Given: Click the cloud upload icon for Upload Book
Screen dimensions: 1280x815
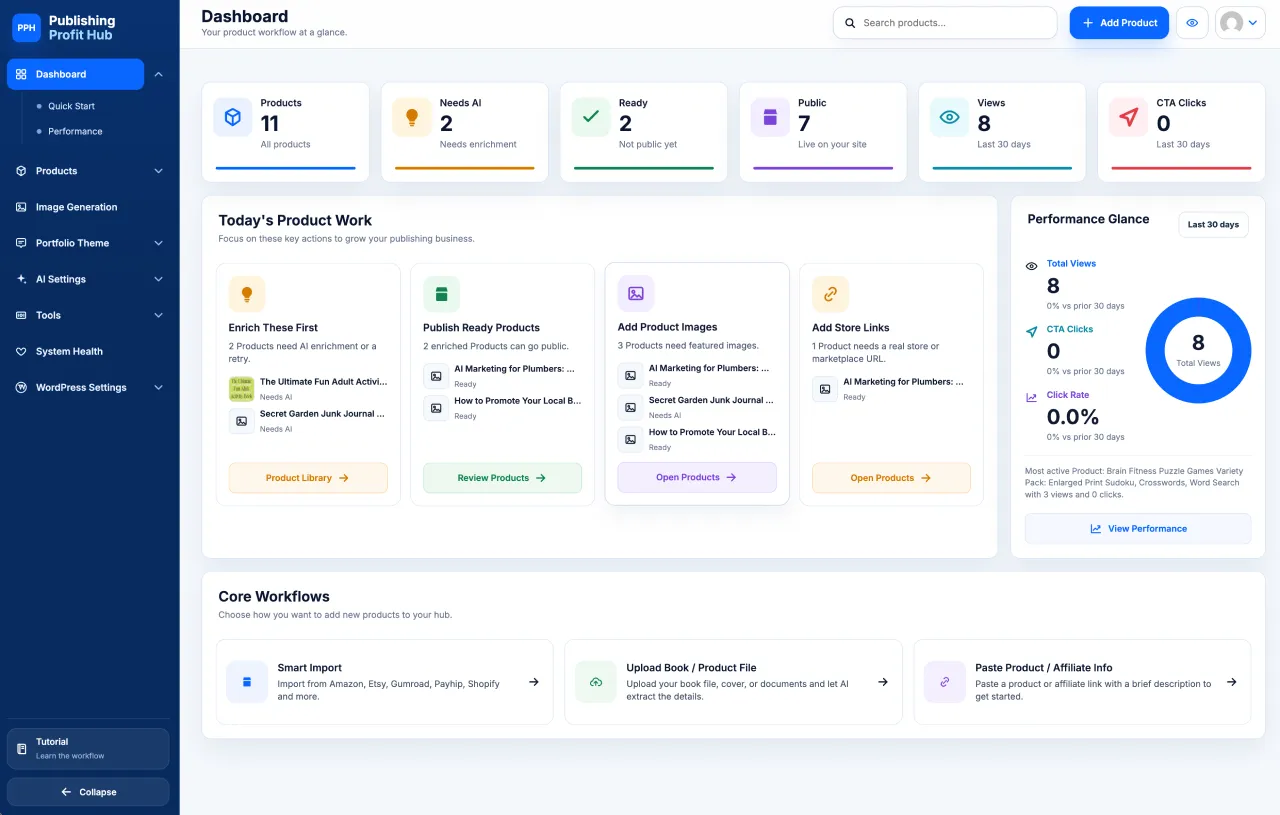Looking at the screenshot, I should 596,682.
